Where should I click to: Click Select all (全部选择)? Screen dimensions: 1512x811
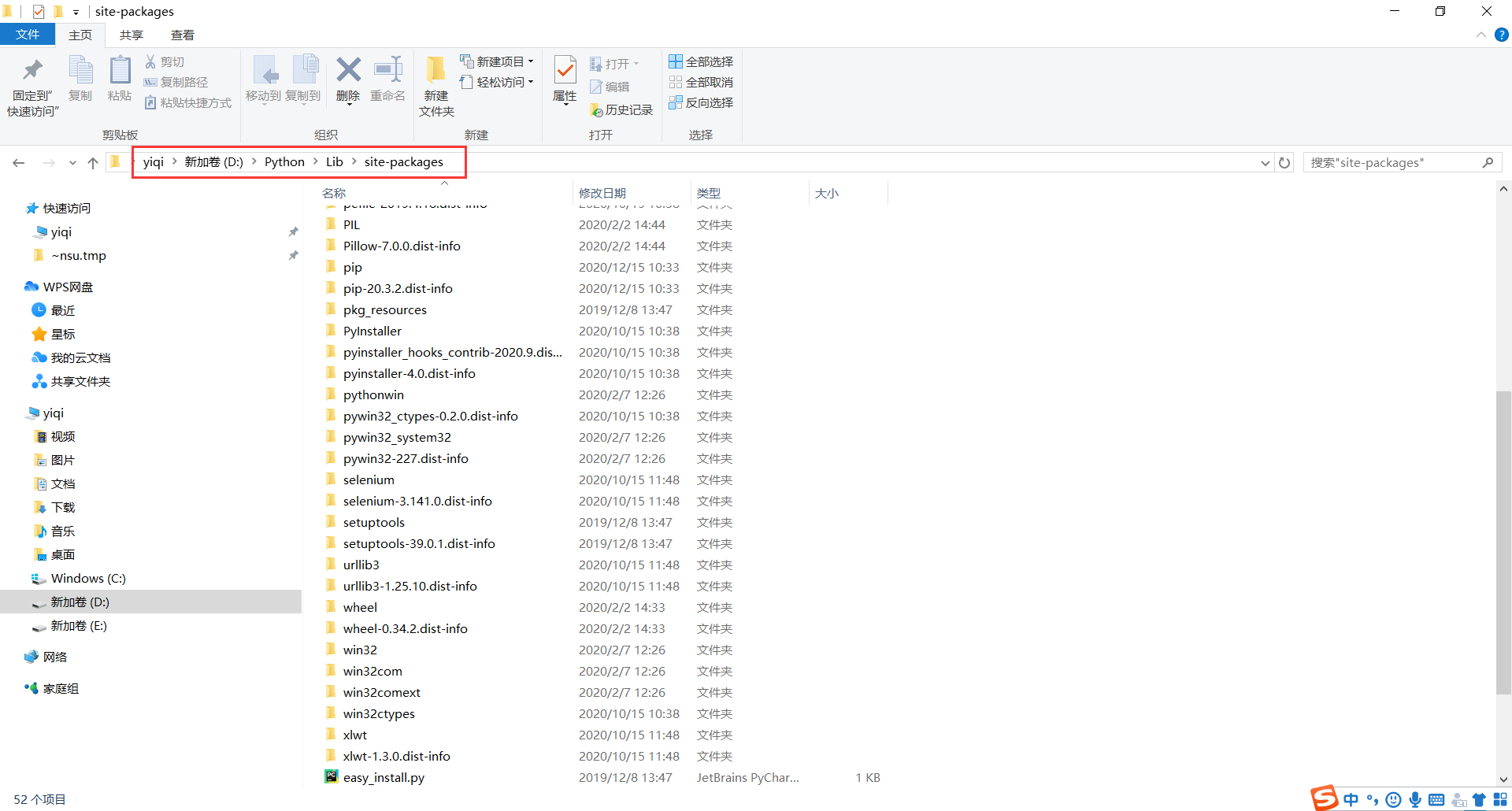(701, 61)
